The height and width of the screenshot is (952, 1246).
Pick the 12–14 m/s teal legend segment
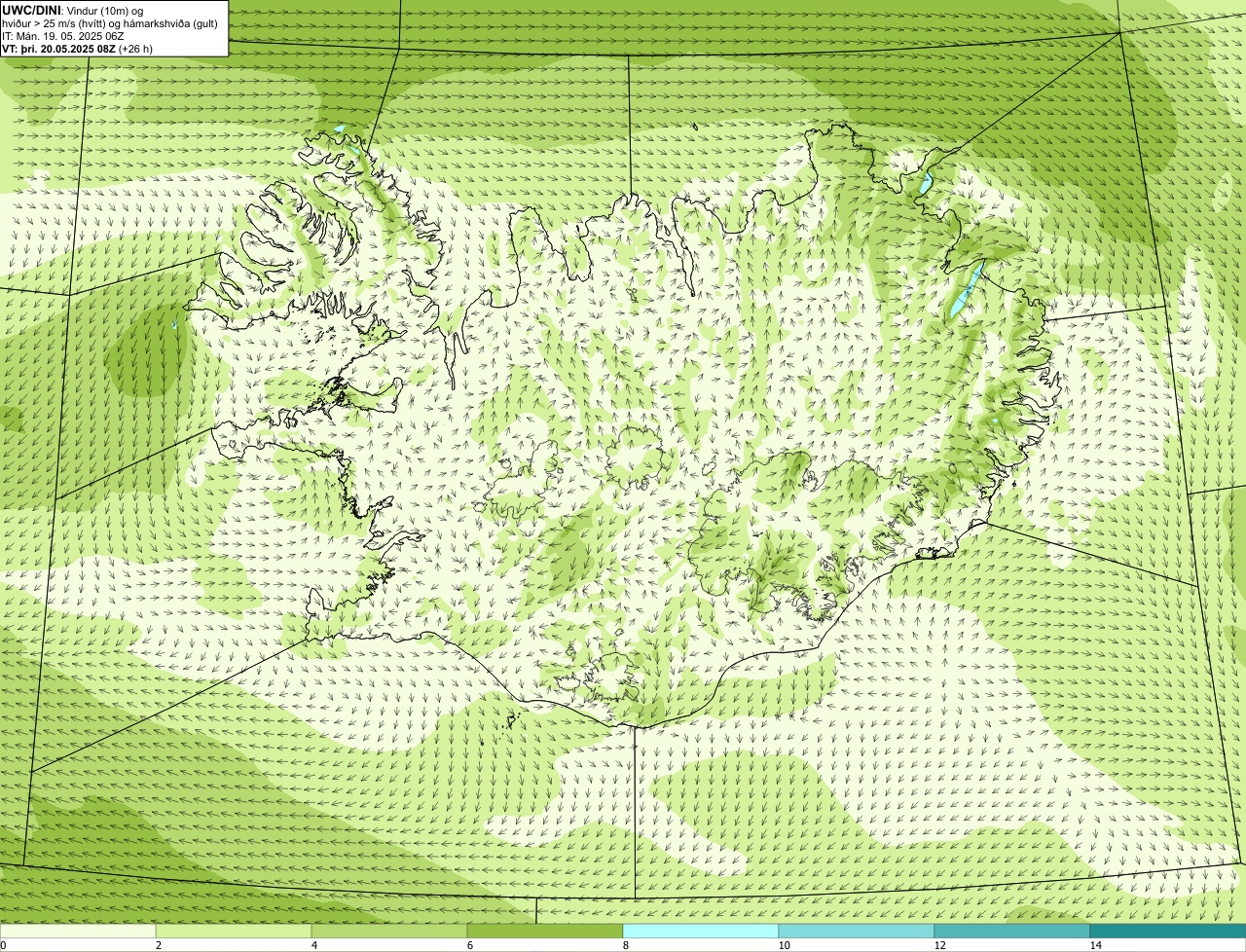coord(1012,931)
